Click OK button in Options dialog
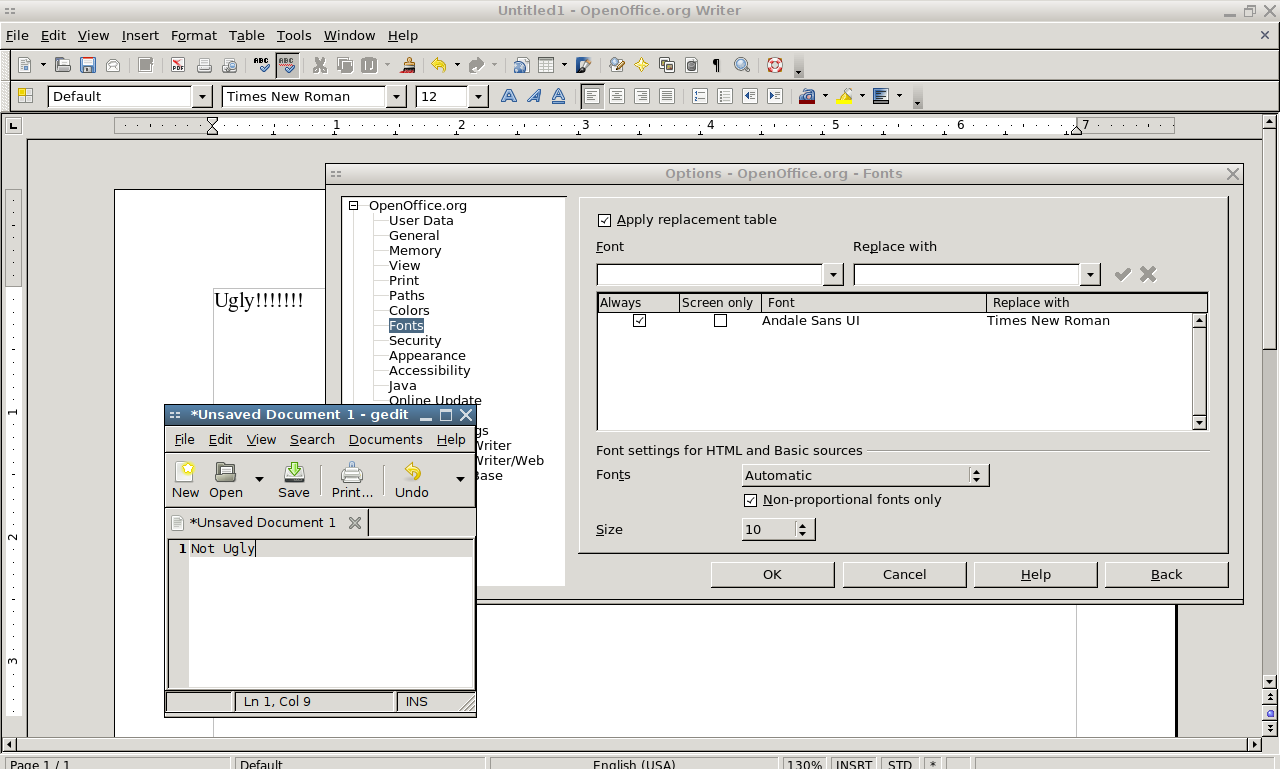1280x769 pixels. tap(772, 574)
